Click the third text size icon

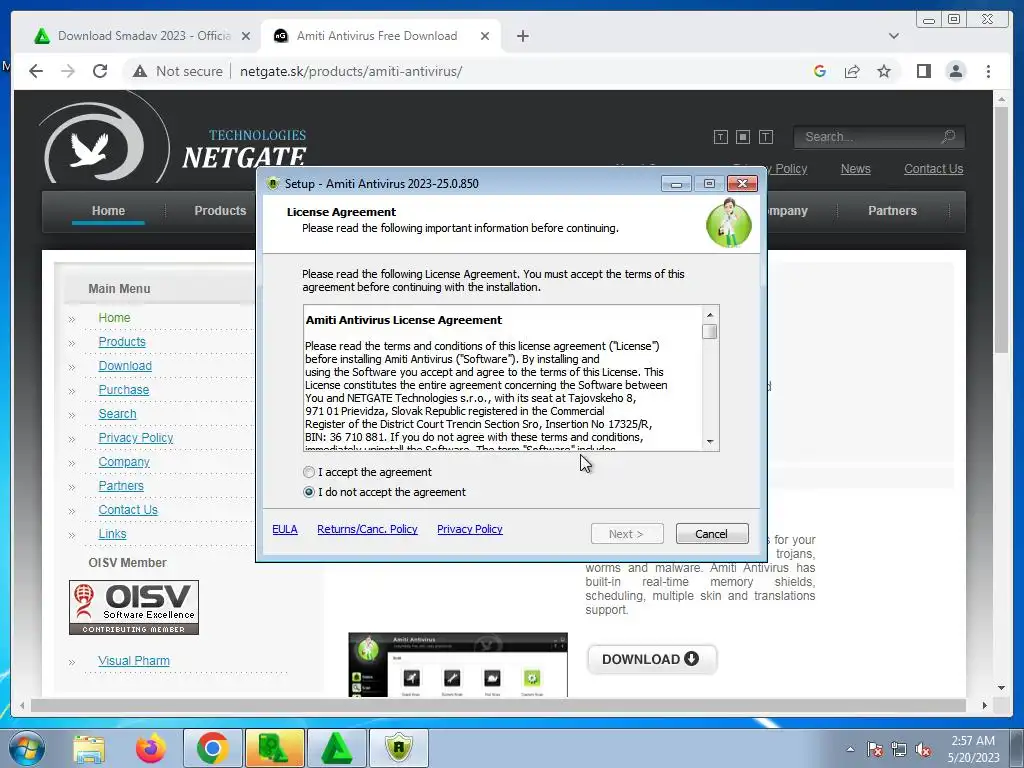[766, 137]
